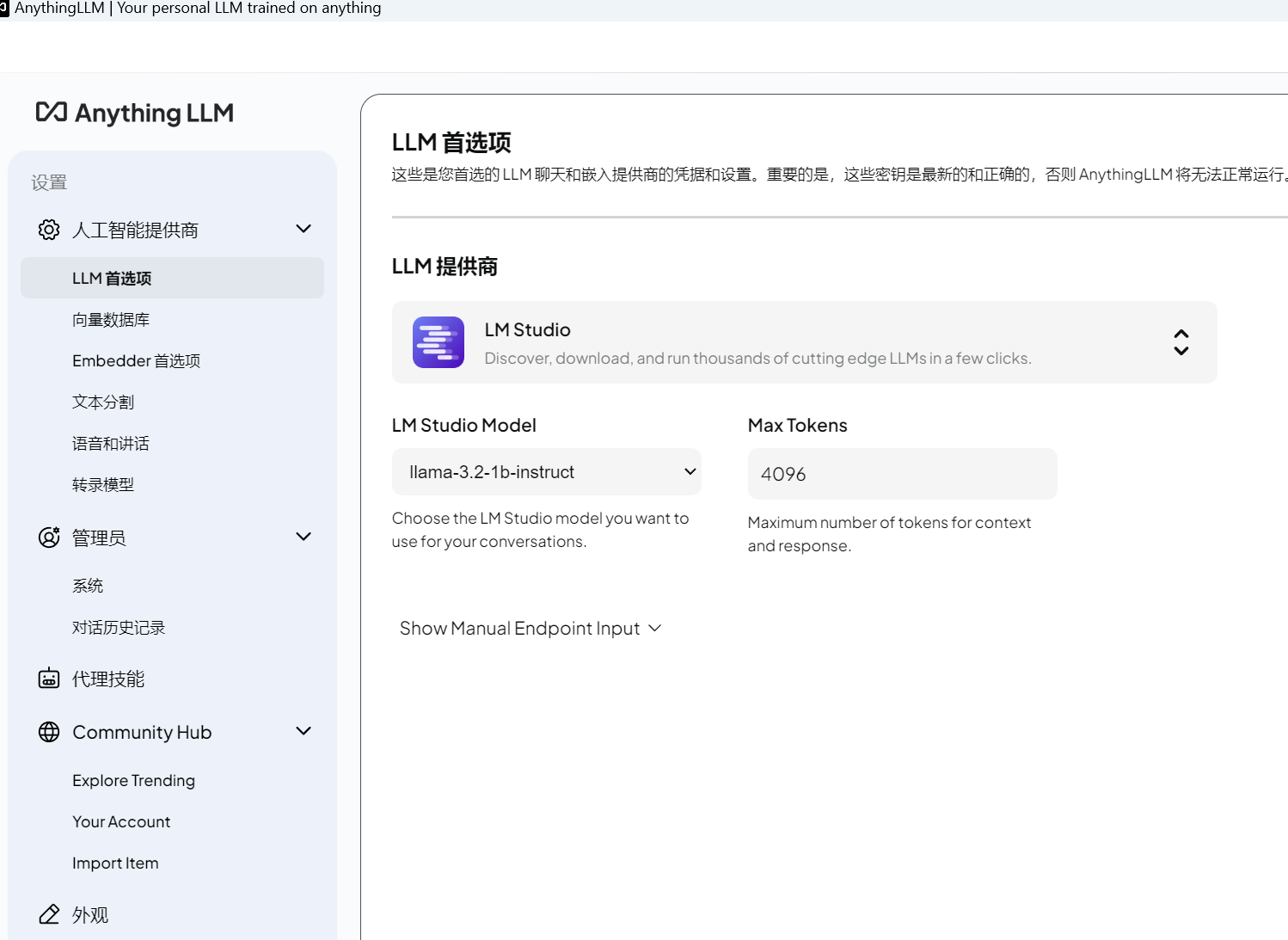1288x940 pixels.
Task: Click the LM Studio provider logo
Action: click(x=439, y=342)
